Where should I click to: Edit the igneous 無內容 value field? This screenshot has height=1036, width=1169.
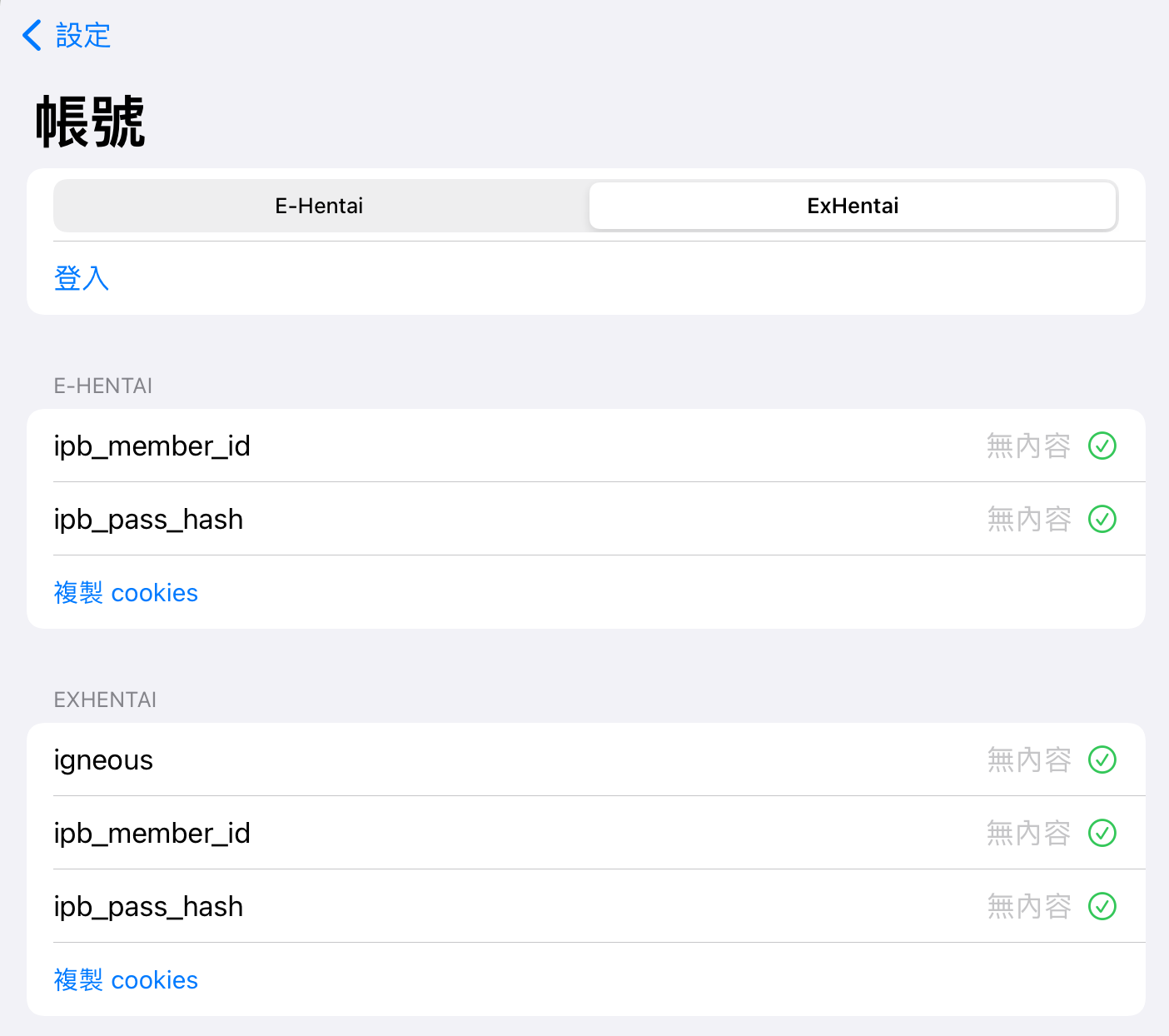(1028, 760)
